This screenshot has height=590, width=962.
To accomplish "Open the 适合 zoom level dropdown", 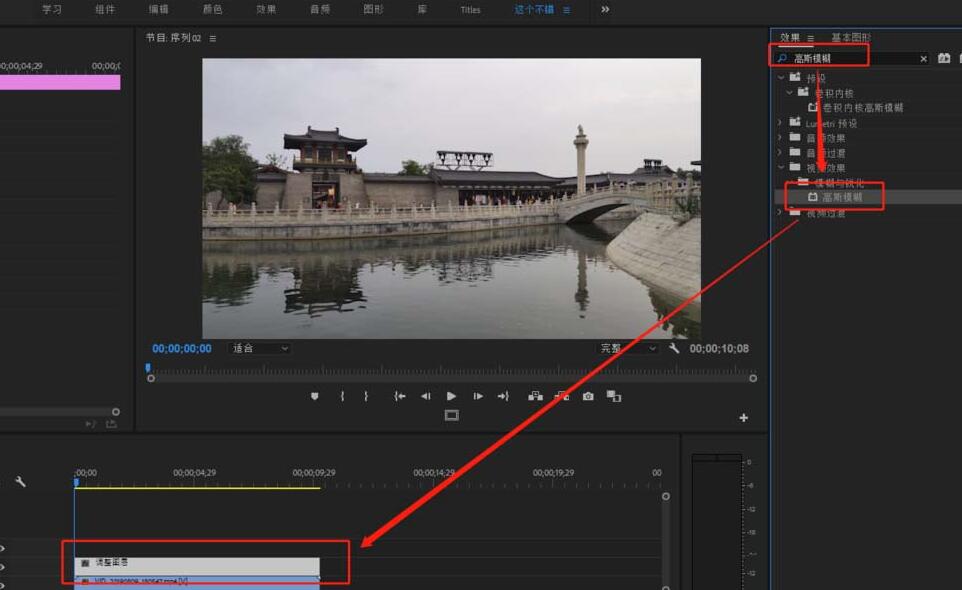I will point(258,349).
